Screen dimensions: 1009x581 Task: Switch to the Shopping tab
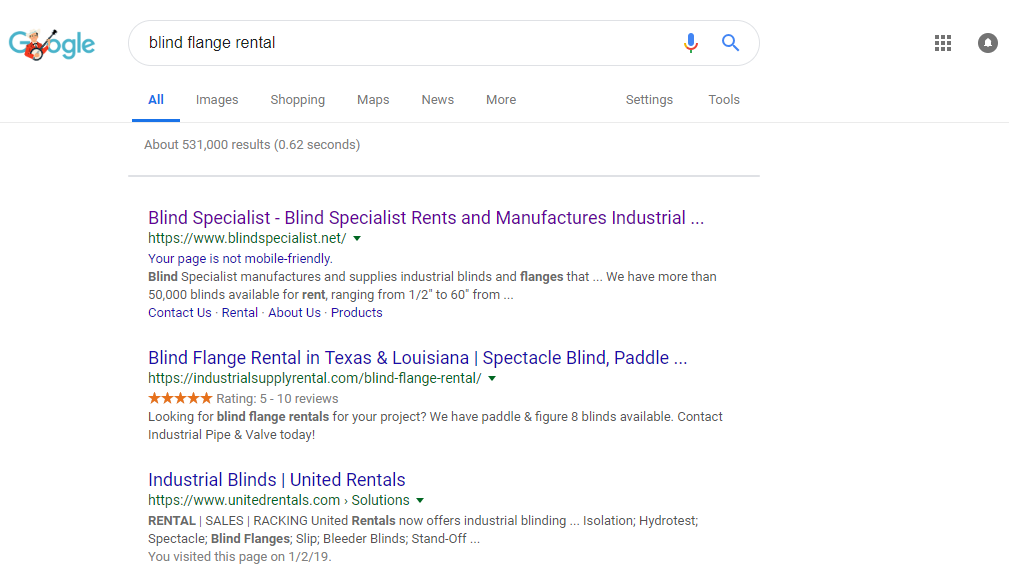coord(297,99)
